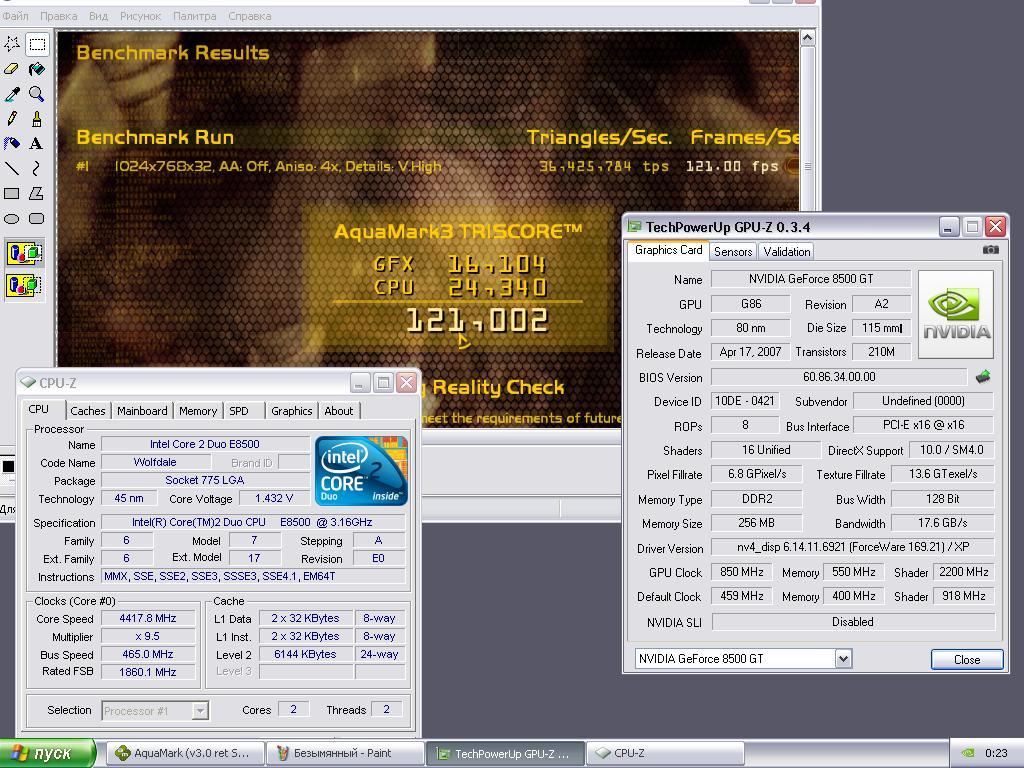
Task: Click the Core Voltage value 1.432 V
Action: pyautogui.click(x=274, y=498)
